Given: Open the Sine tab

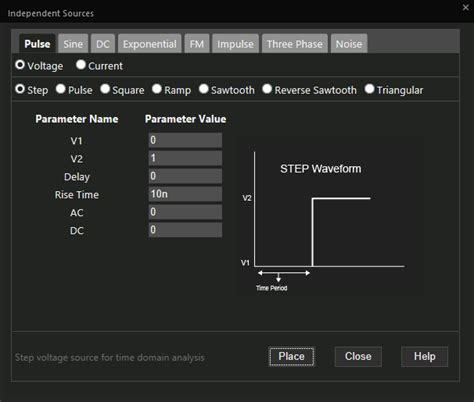Looking at the screenshot, I should [73, 44].
